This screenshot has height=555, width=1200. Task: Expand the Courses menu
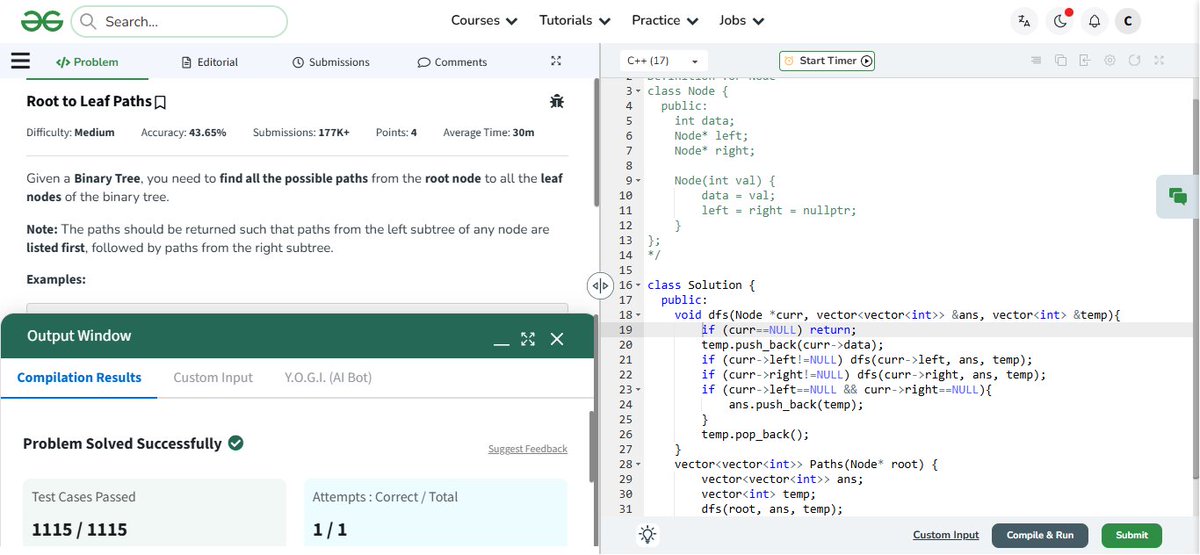[x=484, y=20]
